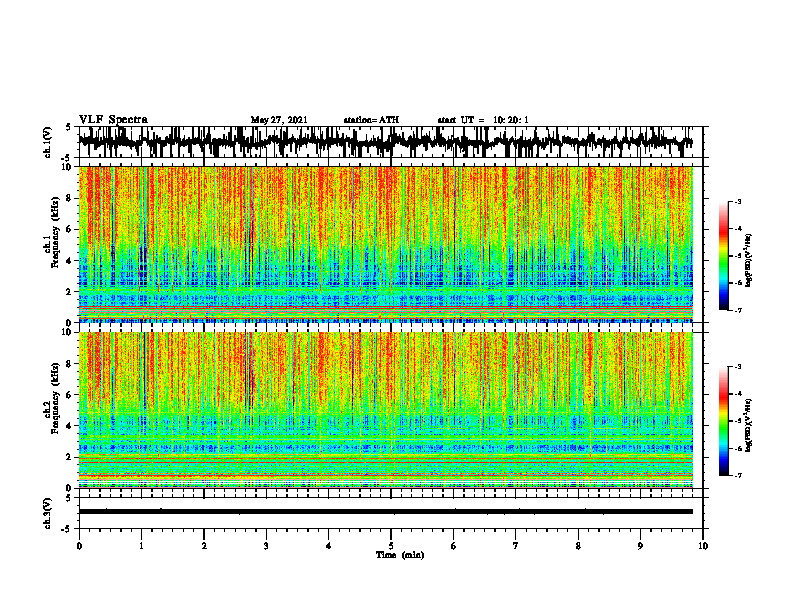Screen dimensions: 792x612
Task: Click the "station=ATH" label
Action: (371, 120)
